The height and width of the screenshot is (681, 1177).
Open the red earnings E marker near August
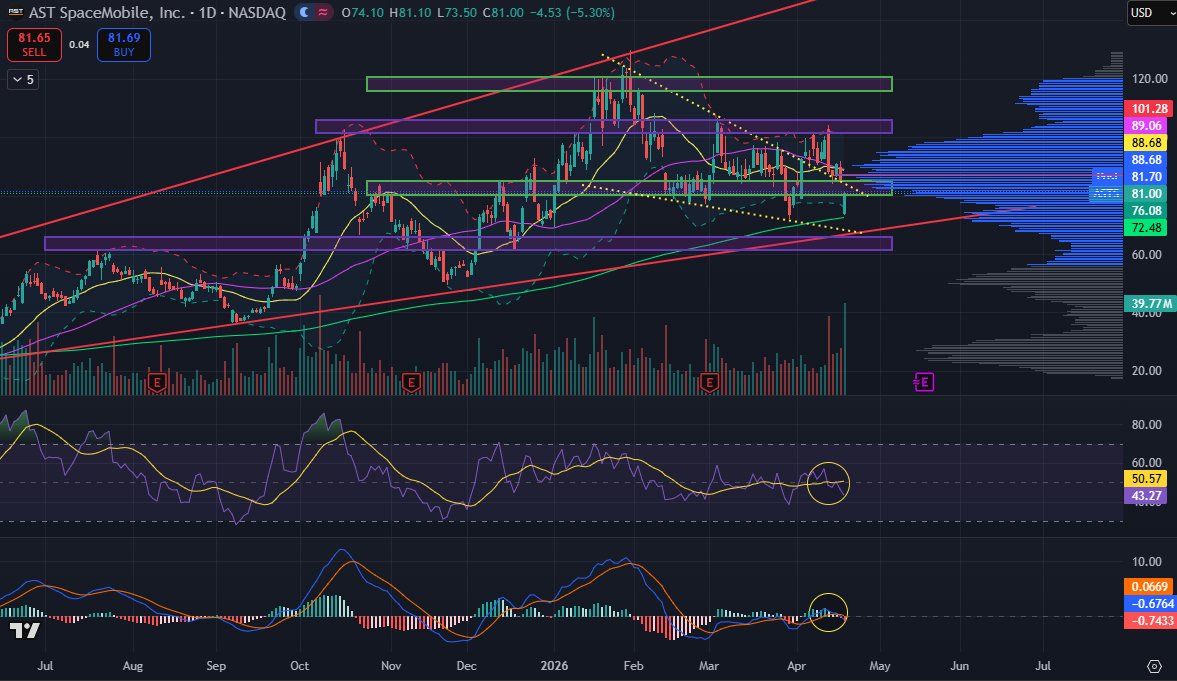[157, 383]
